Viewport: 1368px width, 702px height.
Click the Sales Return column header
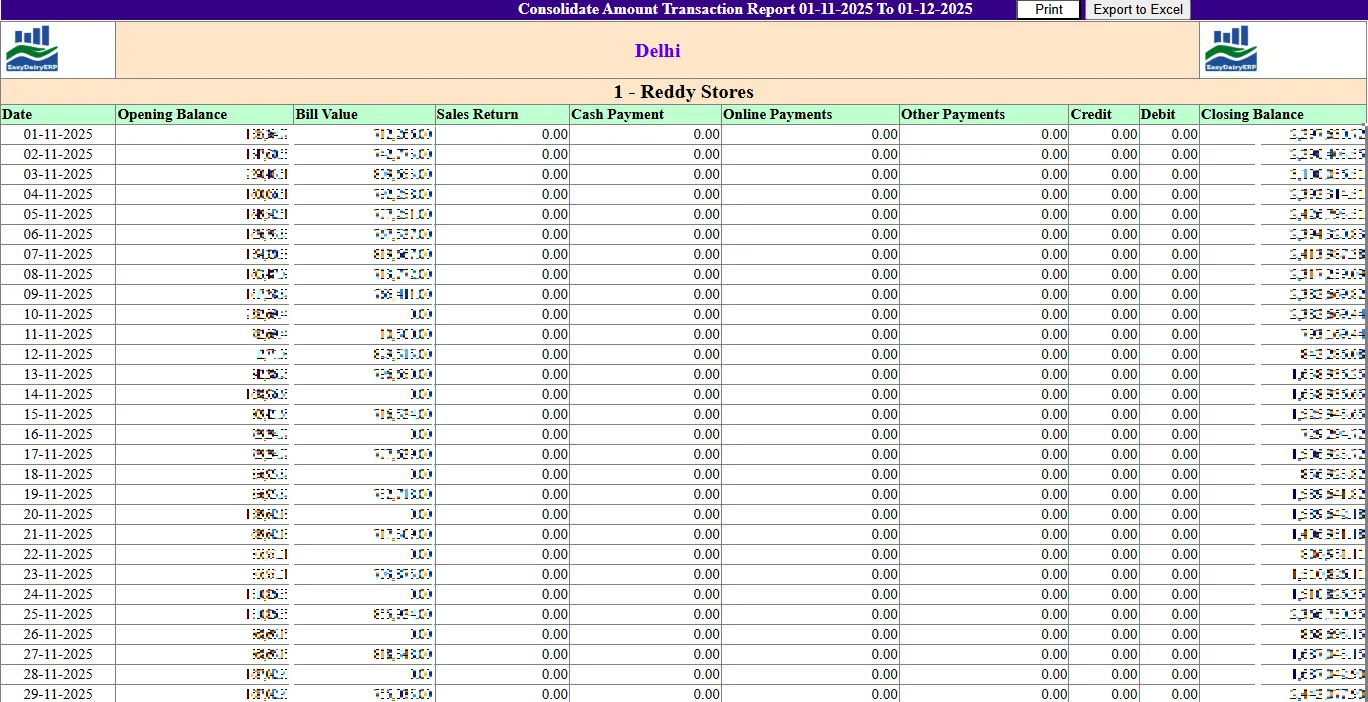point(502,114)
